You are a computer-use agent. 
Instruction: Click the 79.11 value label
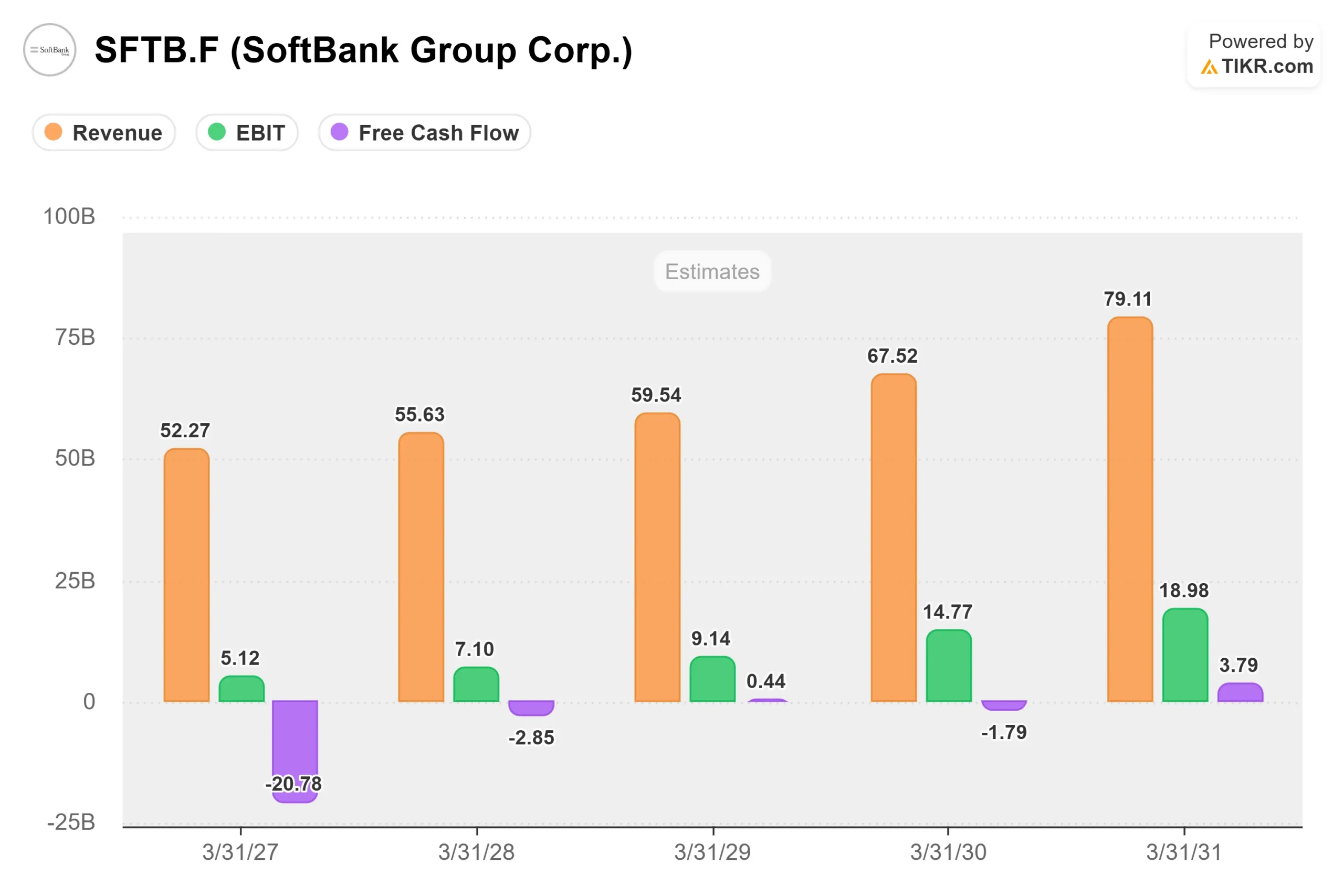[1127, 299]
